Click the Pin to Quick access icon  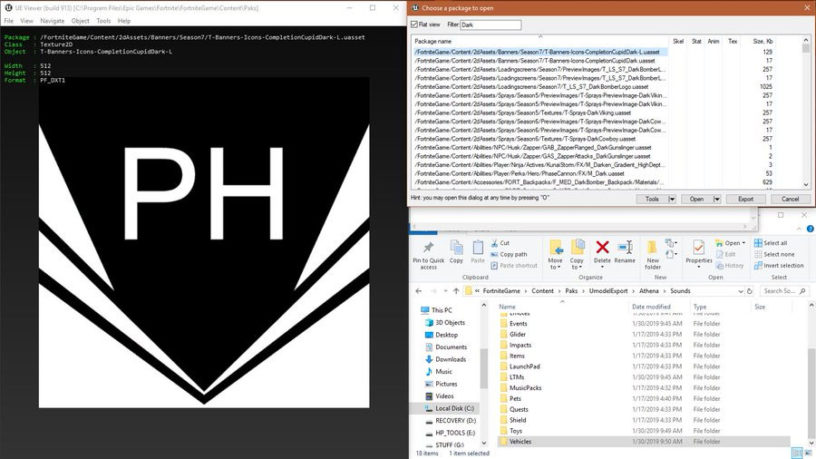[428, 248]
